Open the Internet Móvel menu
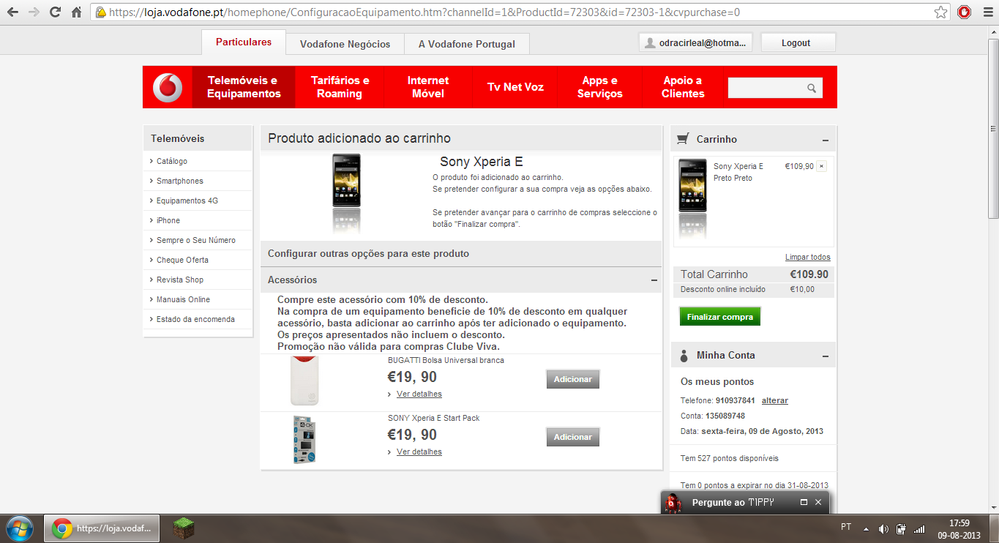Viewport: 999px width, 543px height. [428, 87]
